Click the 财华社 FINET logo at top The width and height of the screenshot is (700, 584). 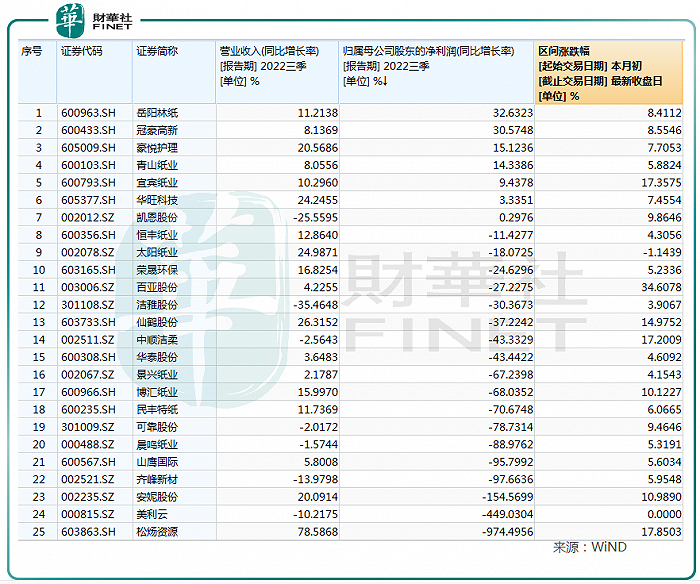pos(94,21)
